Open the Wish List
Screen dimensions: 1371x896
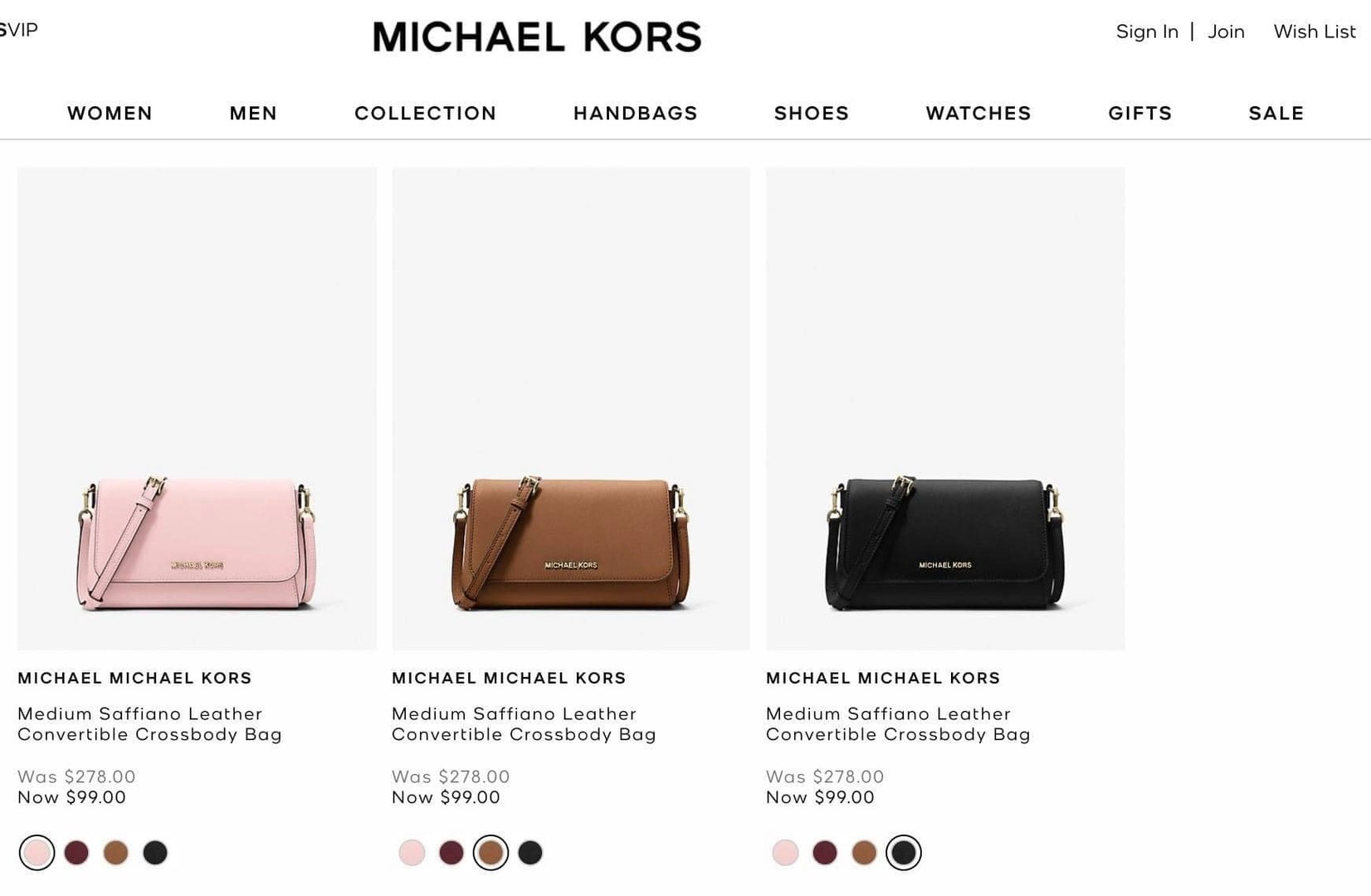pos(1315,32)
